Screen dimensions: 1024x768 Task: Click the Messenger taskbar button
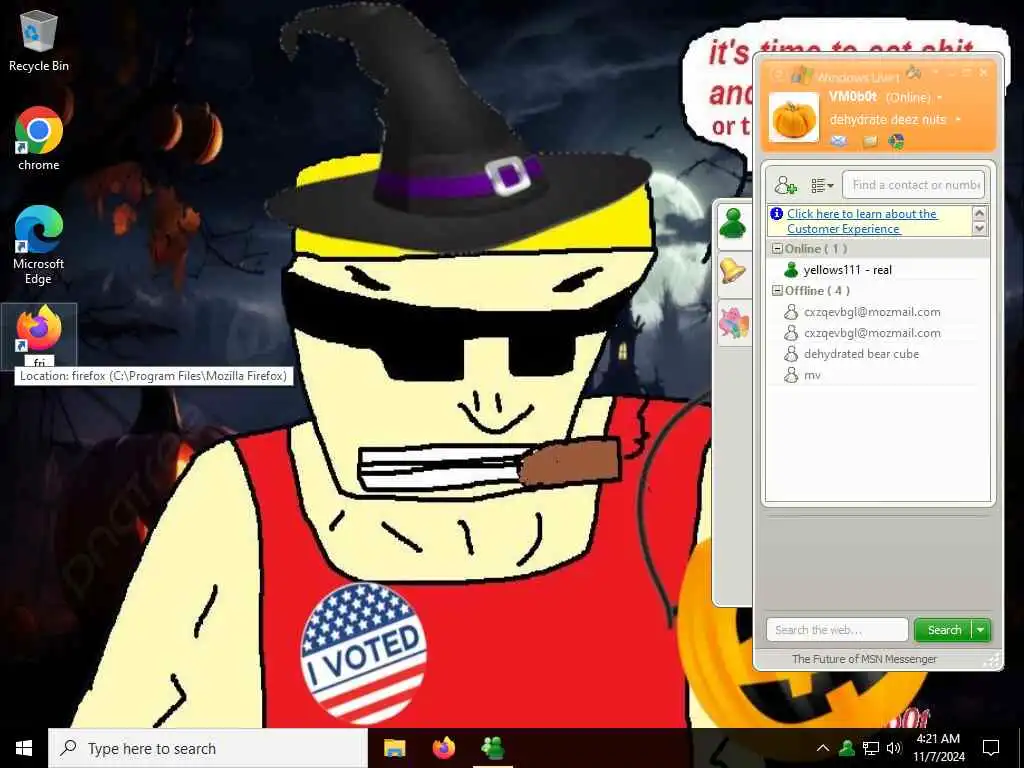click(492, 748)
